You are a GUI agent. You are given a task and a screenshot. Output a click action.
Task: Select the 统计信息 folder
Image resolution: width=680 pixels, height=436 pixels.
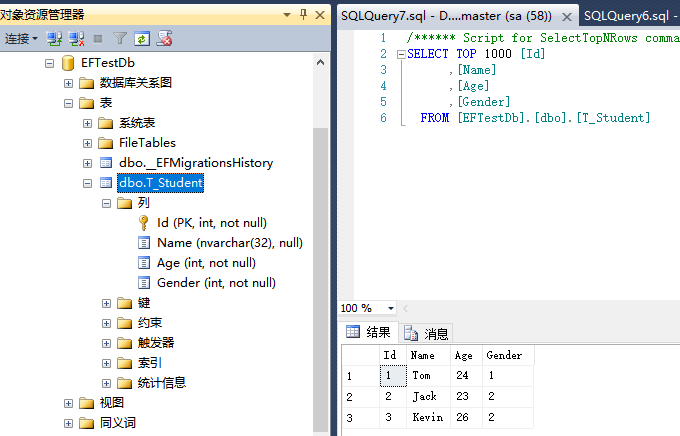click(x=162, y=383)
